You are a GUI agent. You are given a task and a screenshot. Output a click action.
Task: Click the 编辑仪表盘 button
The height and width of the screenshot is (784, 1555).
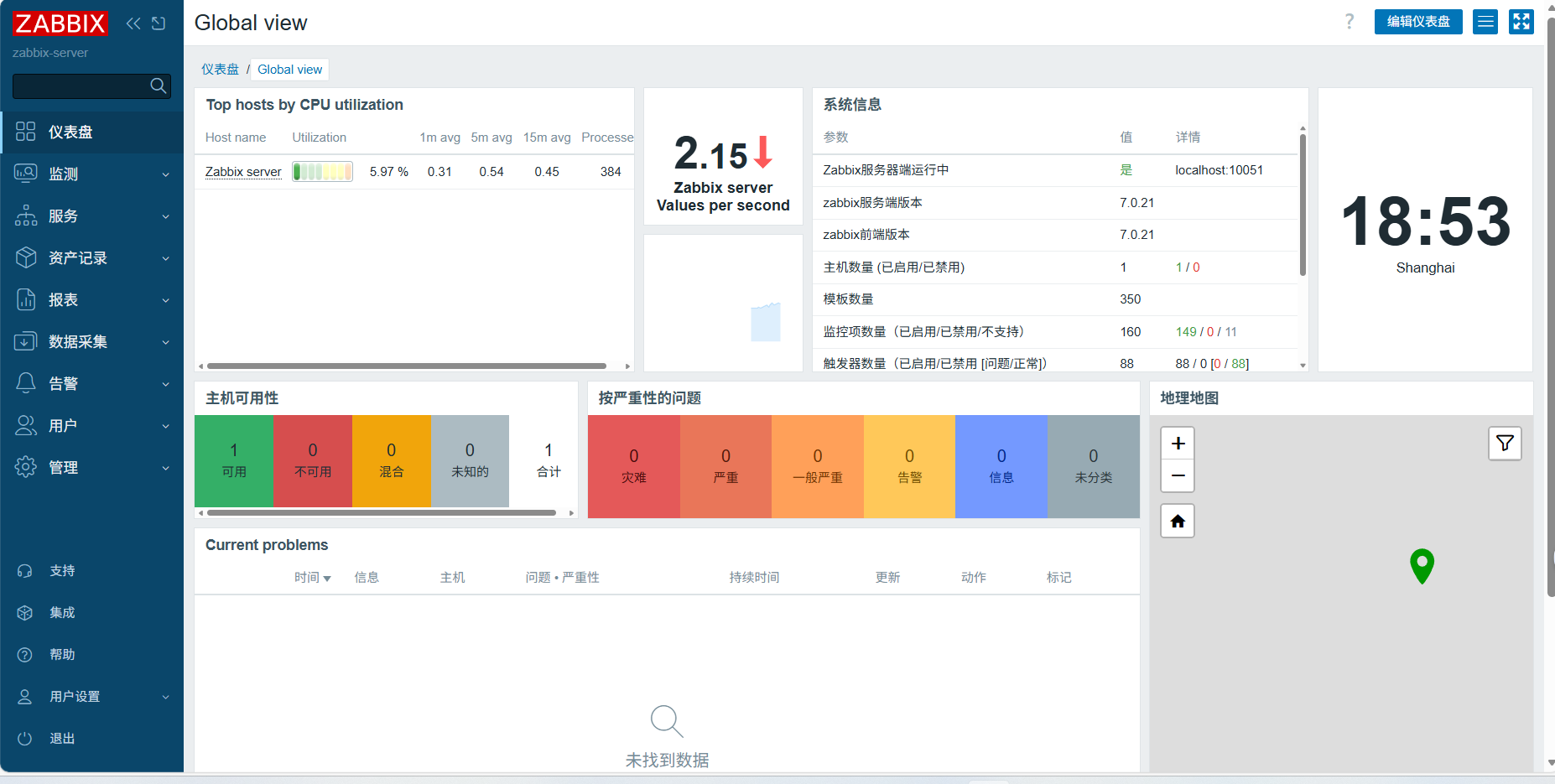[x=1418, y=22]
